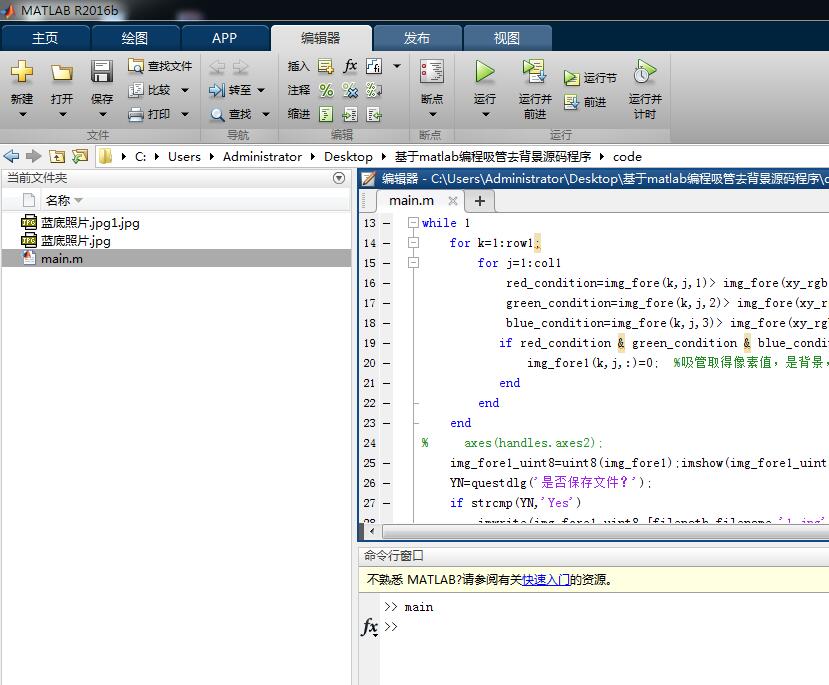Expand the Print (打印) dropdown arrow
829x685 pixels.
pos(185,114)
